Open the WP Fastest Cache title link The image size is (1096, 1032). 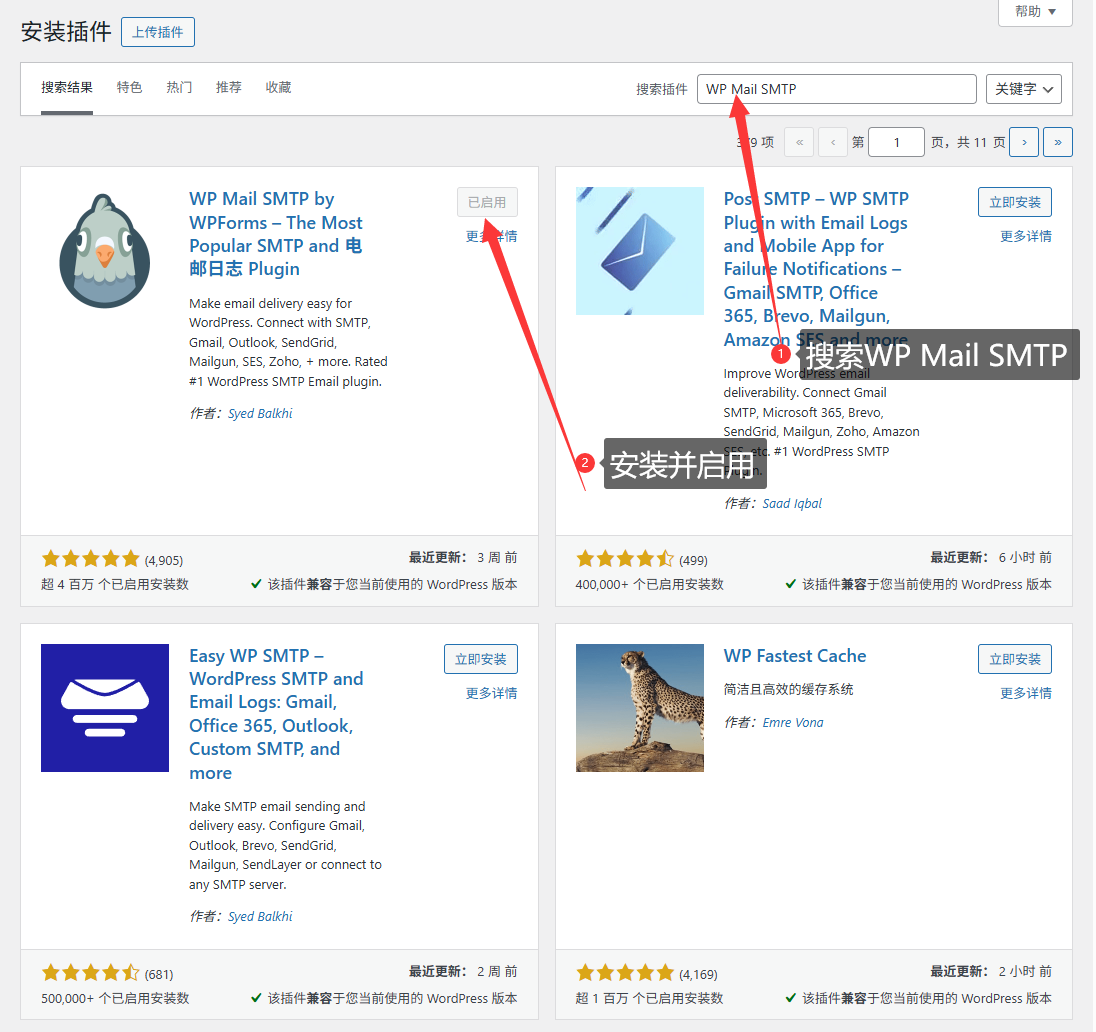click(795, 656)
